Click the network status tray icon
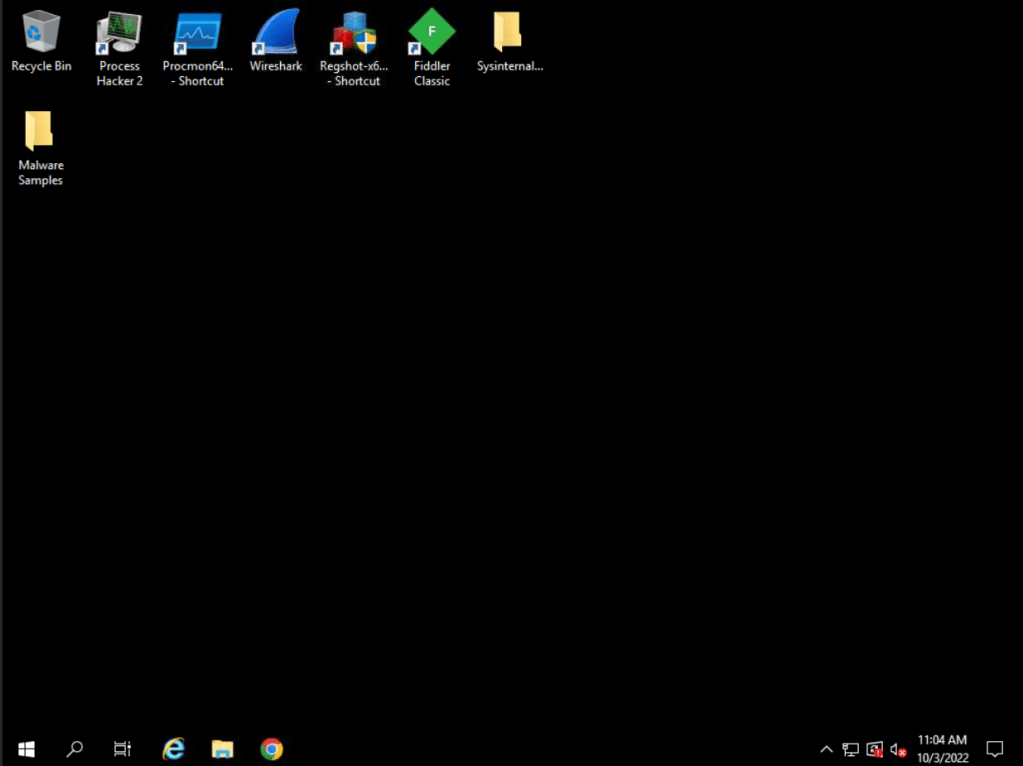The width and height of the screenshot is (1023, 766). [x=850, y=749]
